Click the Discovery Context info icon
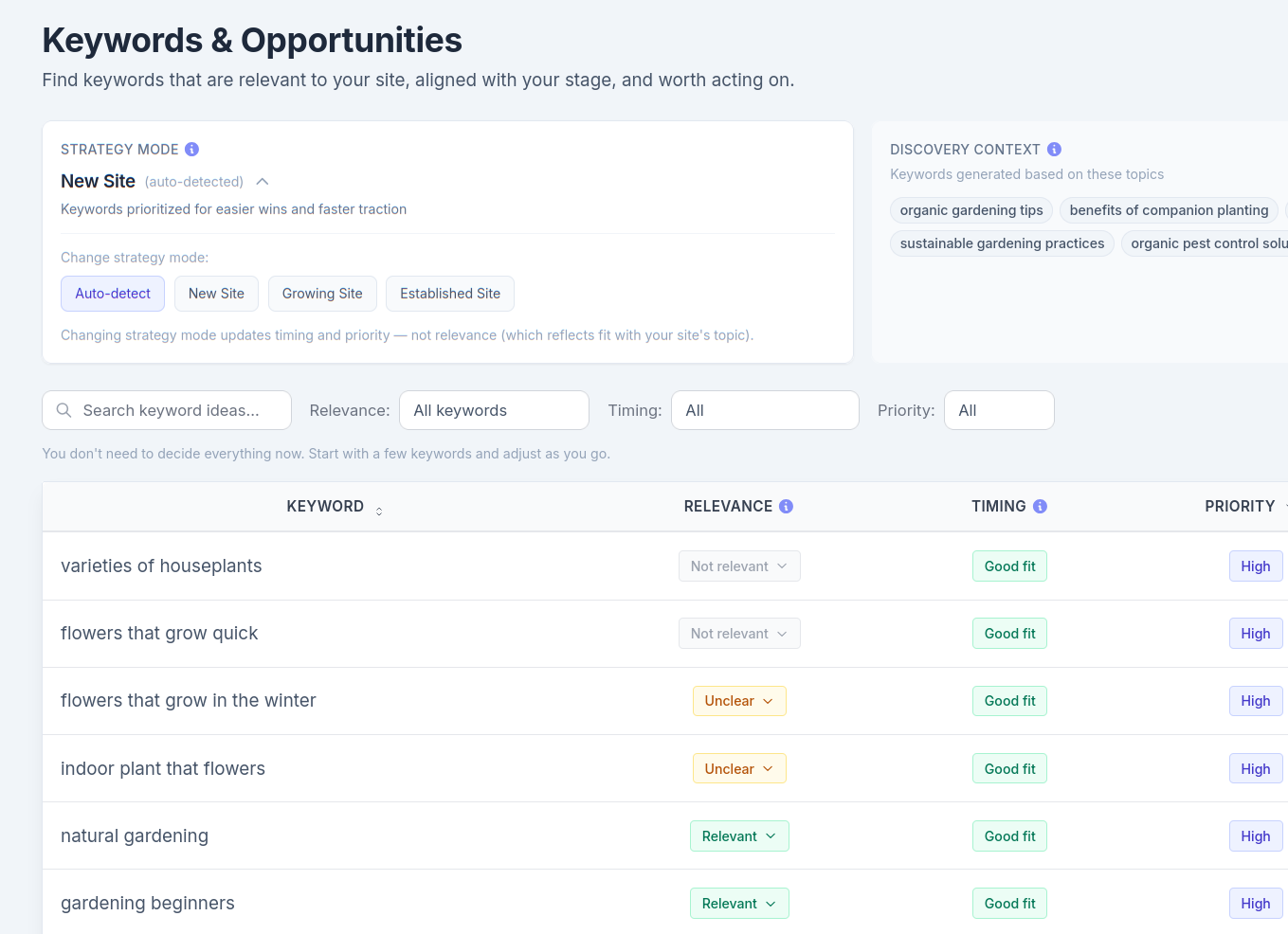1288x934 pixels. coord(1054,149)
